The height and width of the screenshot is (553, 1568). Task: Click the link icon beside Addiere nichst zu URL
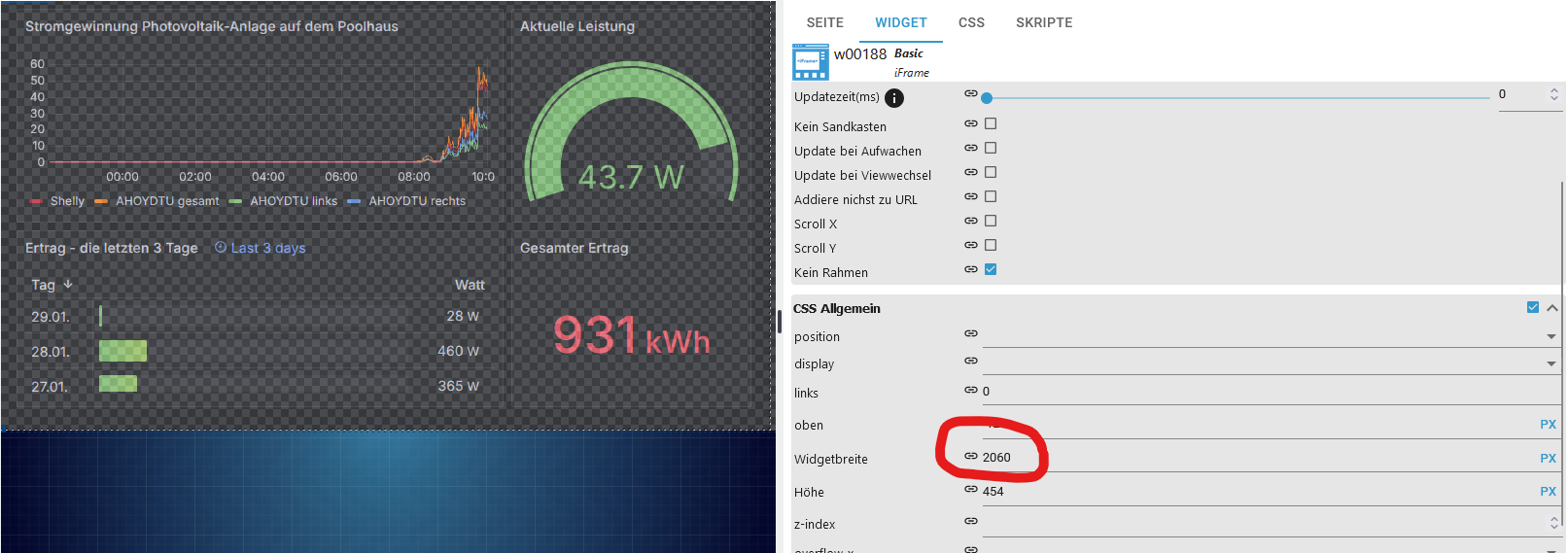click(x=971, y=196)
